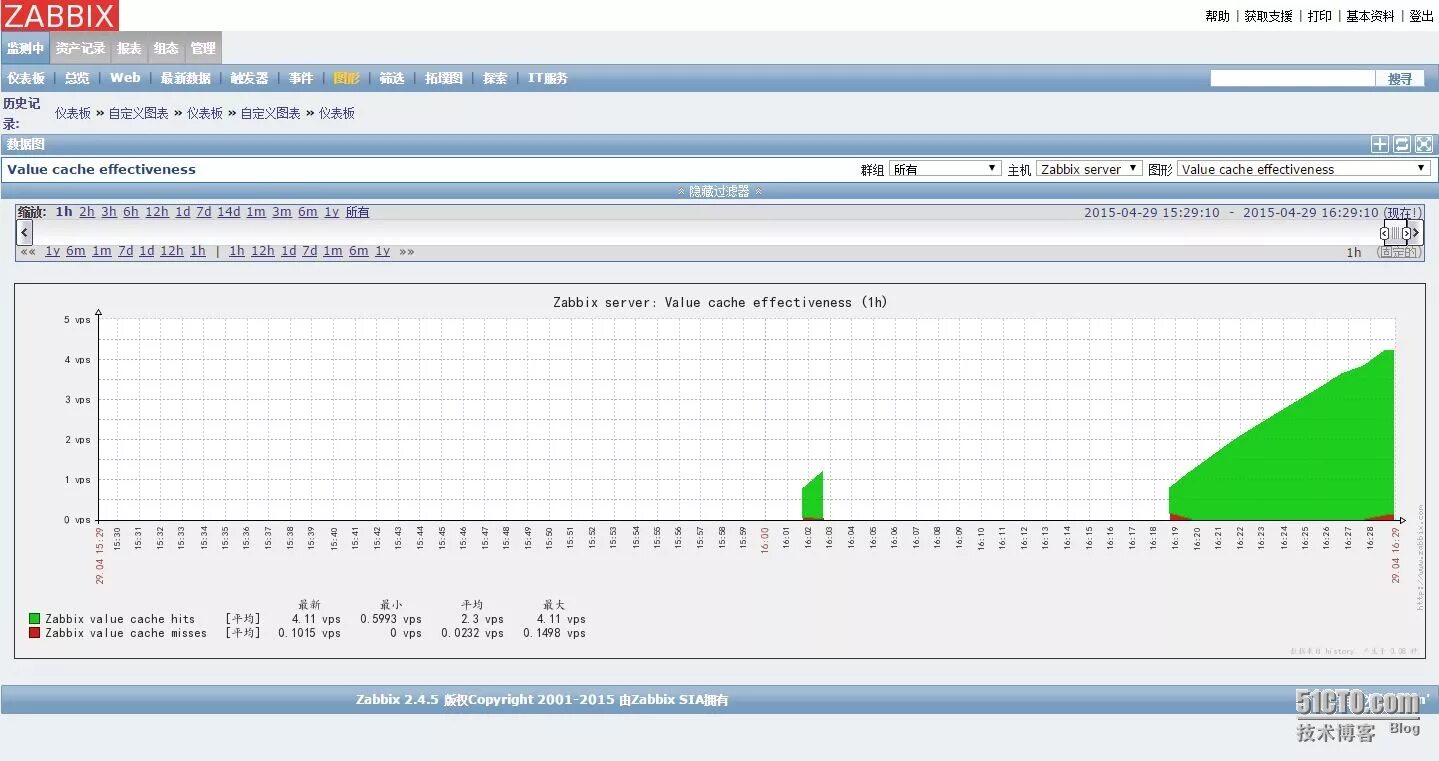Click the « double-chevron on the zoom bar
Image resolution: width=1439 pixels, height=761 pixels.
[x=28, y=251]
